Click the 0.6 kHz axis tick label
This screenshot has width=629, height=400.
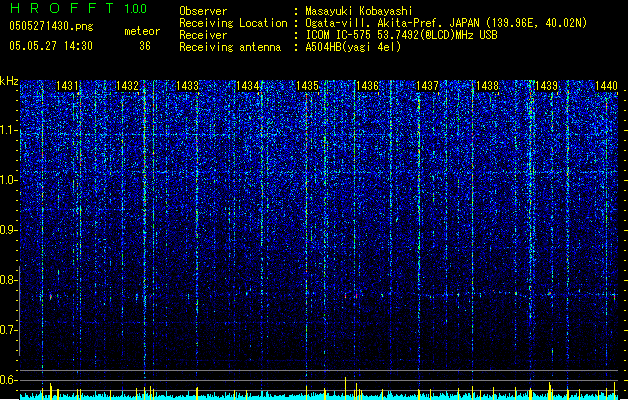[x=9, y=380]
